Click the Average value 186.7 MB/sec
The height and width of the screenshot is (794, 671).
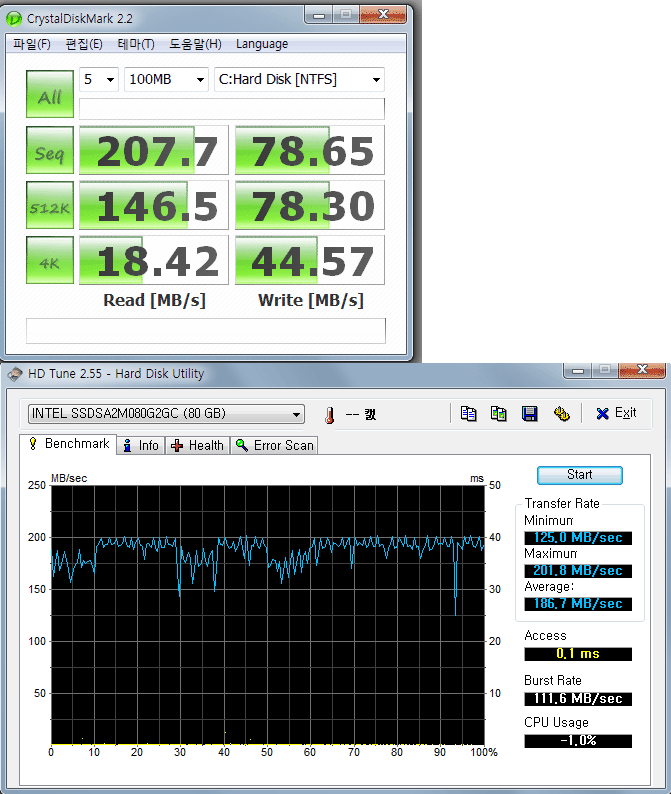[x=578, y=604]
